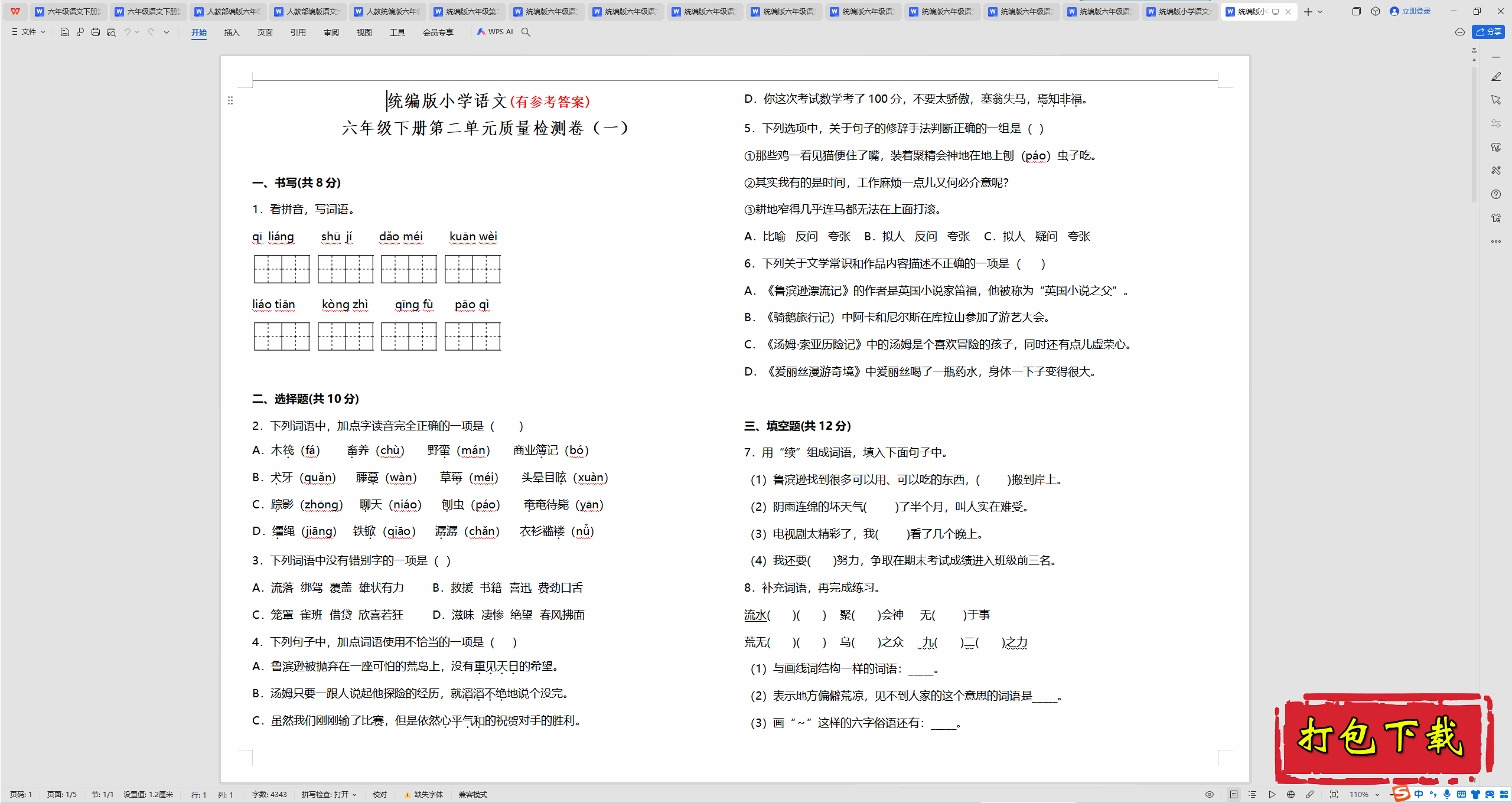Expand the new tab options chevron
The height and width of the screenshot is (803, 1512).
pyautogui.click(x=1320, y=12)
